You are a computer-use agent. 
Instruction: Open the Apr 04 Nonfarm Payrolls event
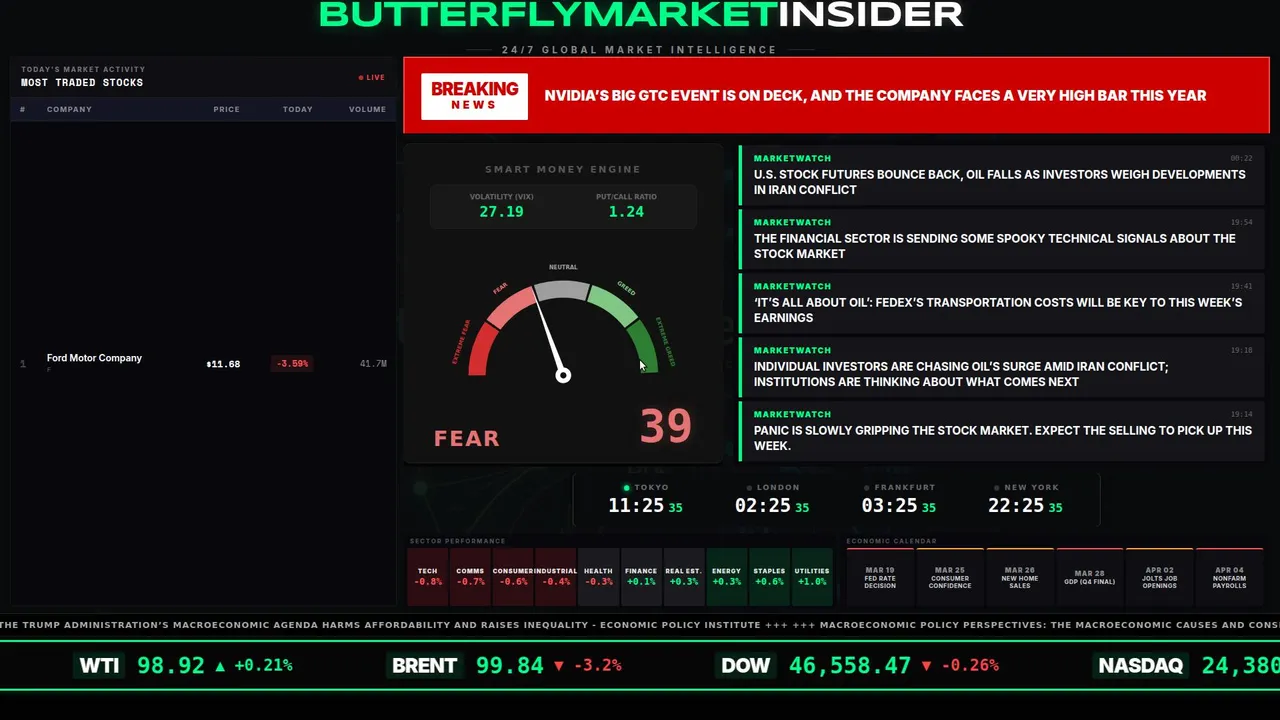1230,577
